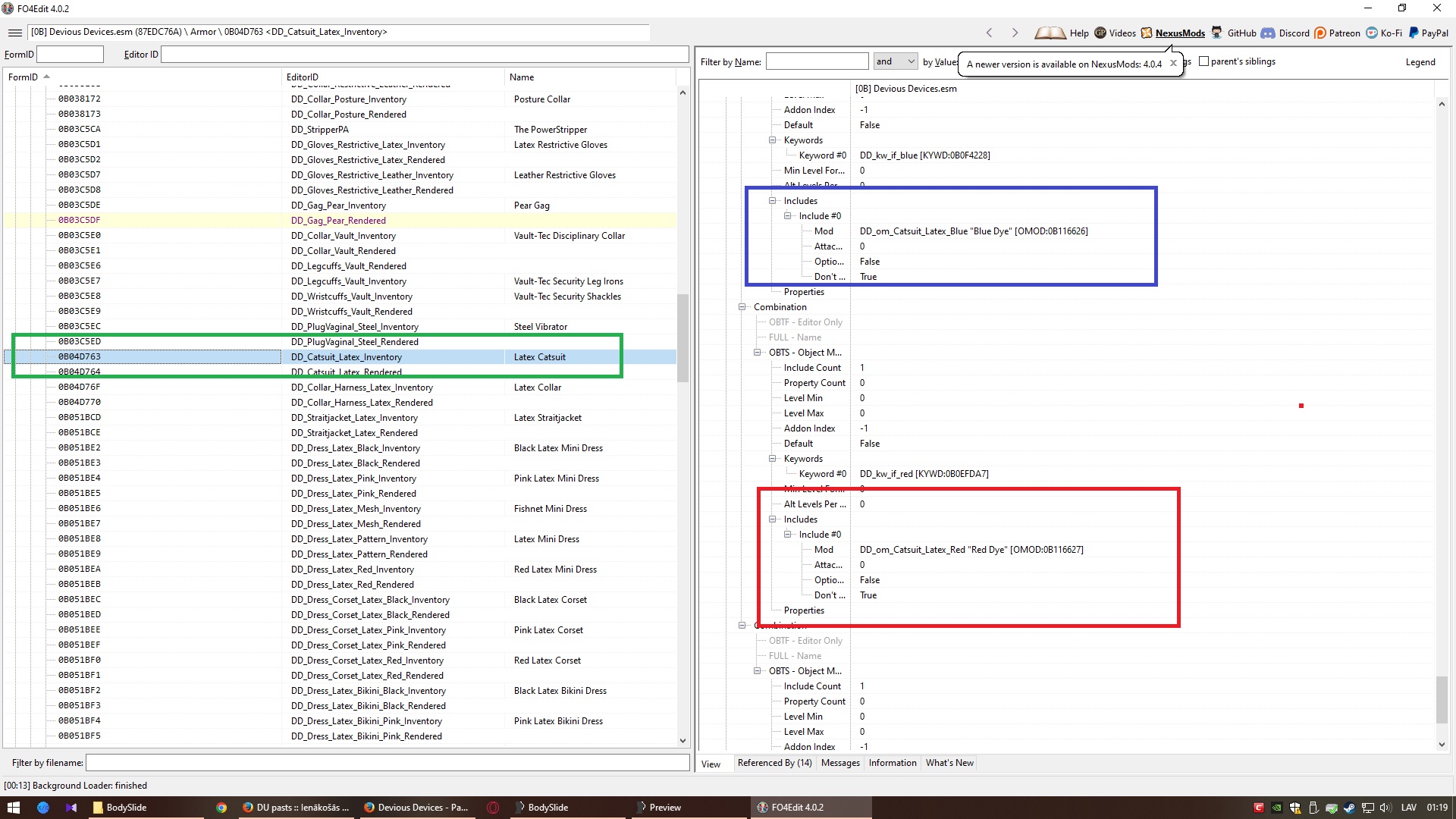This screenshot has width=1456, height=819.
Task: Select the DD_StripperPA record
Action: pyautogui.click(x=340, y=130)
